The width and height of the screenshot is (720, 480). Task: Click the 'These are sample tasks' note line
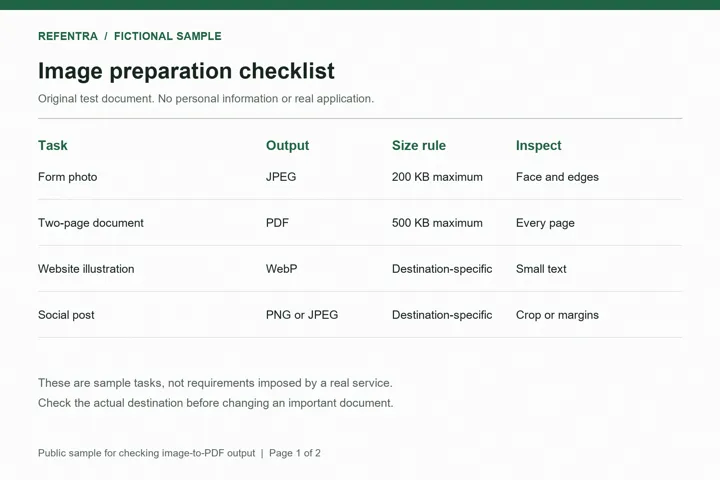coord(215,383)
